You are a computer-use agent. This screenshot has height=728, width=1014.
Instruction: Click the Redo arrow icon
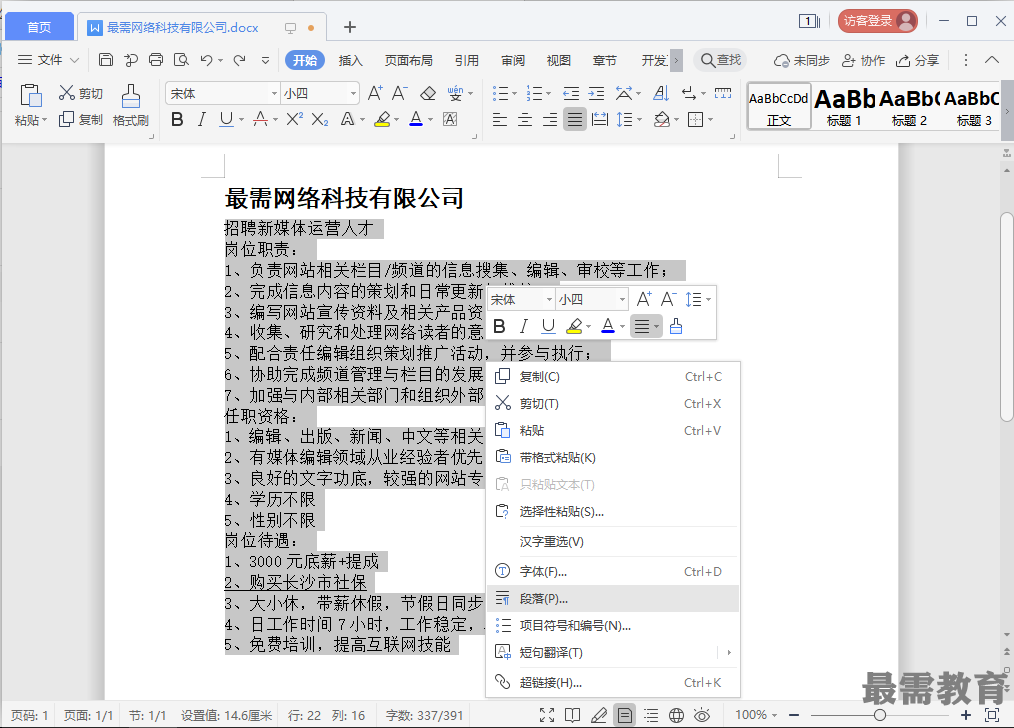[239, 60]
